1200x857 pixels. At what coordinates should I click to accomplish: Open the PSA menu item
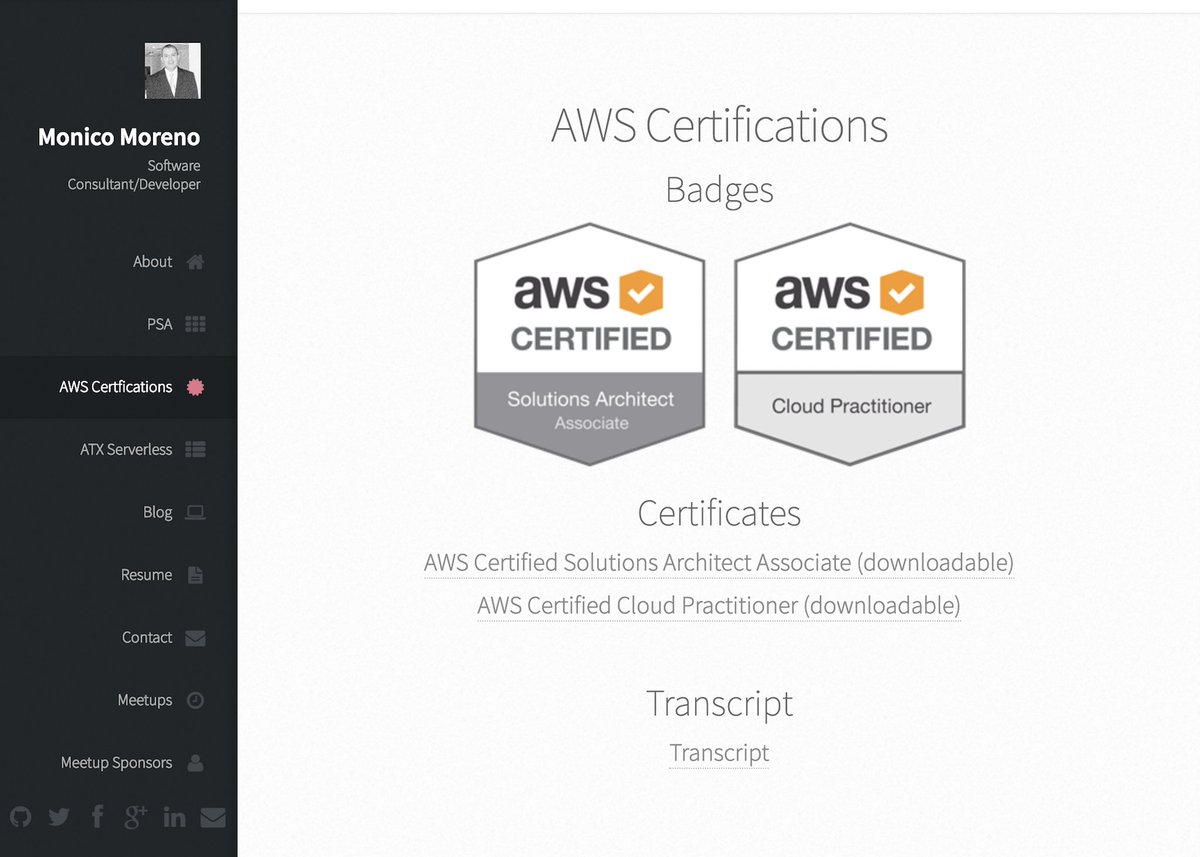pos(160,324)
